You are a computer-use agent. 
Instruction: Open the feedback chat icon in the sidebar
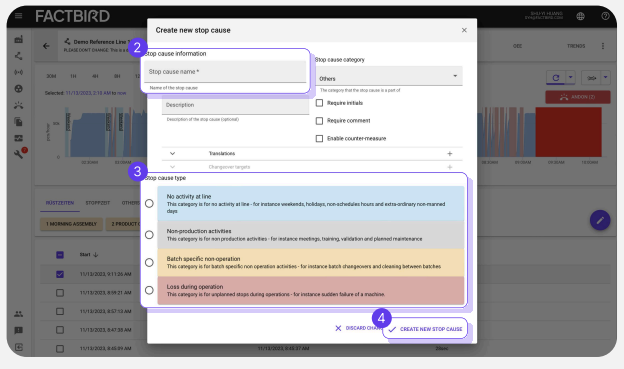18,330
